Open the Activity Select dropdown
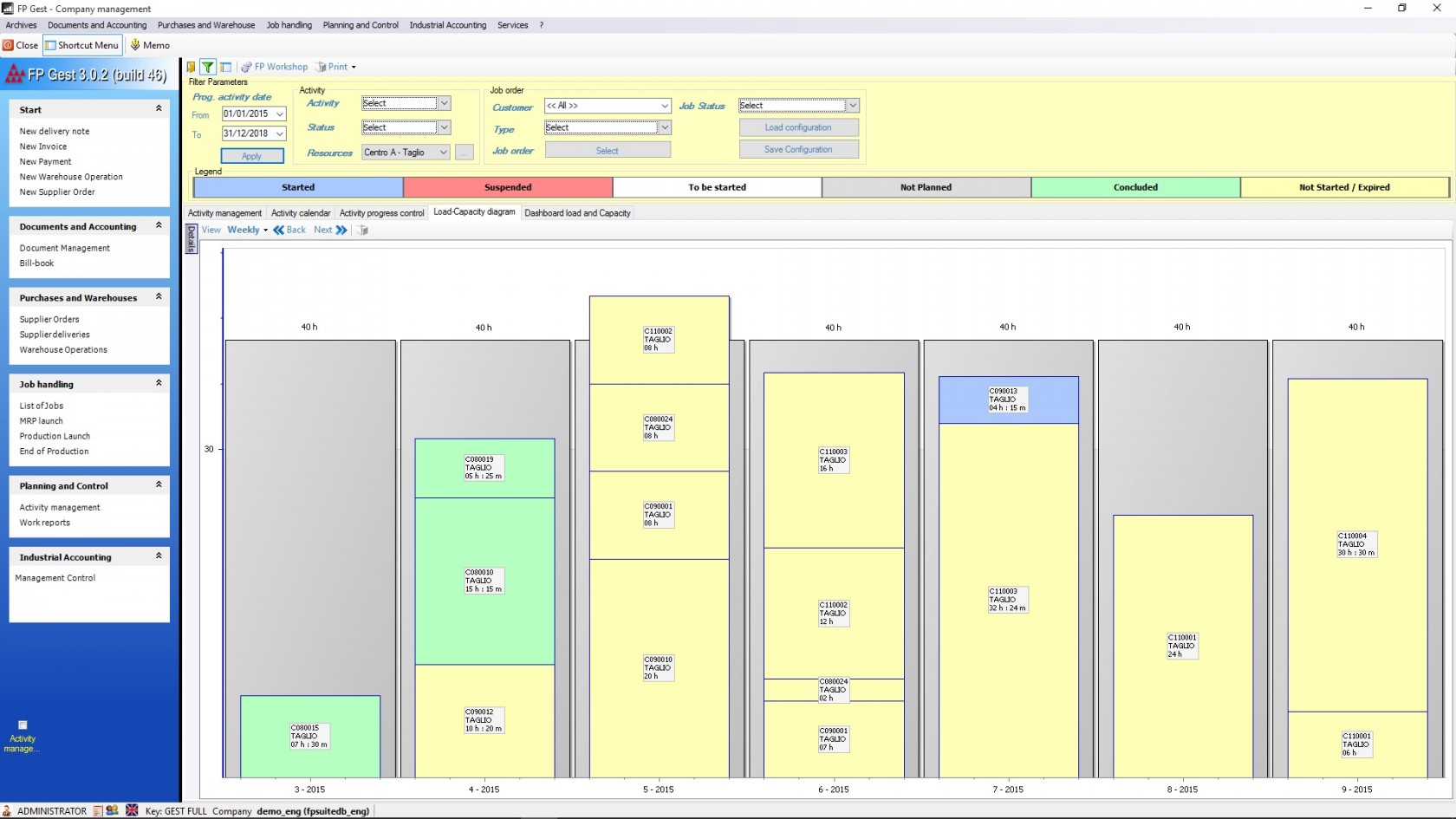This screenshot has width=1456, height=819. 444,103
